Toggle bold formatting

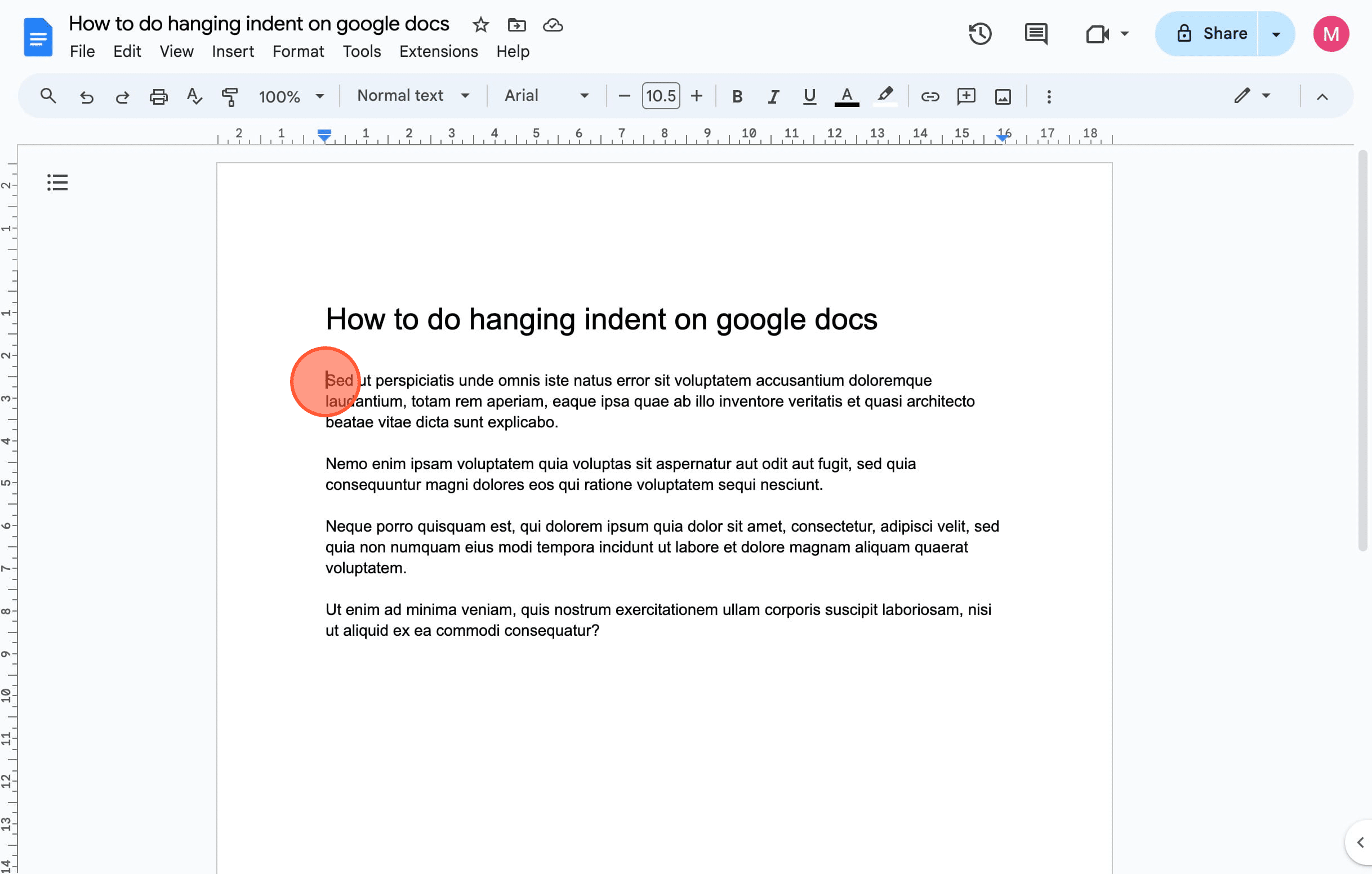737,96
